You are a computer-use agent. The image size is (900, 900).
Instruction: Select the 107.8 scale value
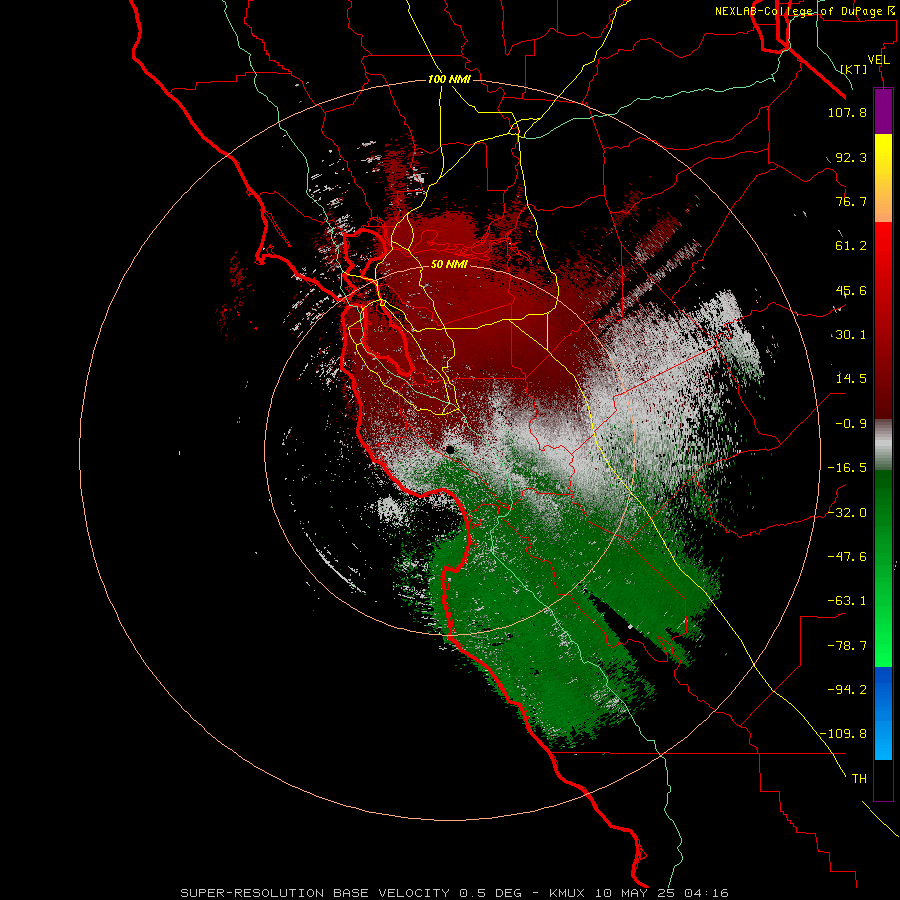click(847, 112)
